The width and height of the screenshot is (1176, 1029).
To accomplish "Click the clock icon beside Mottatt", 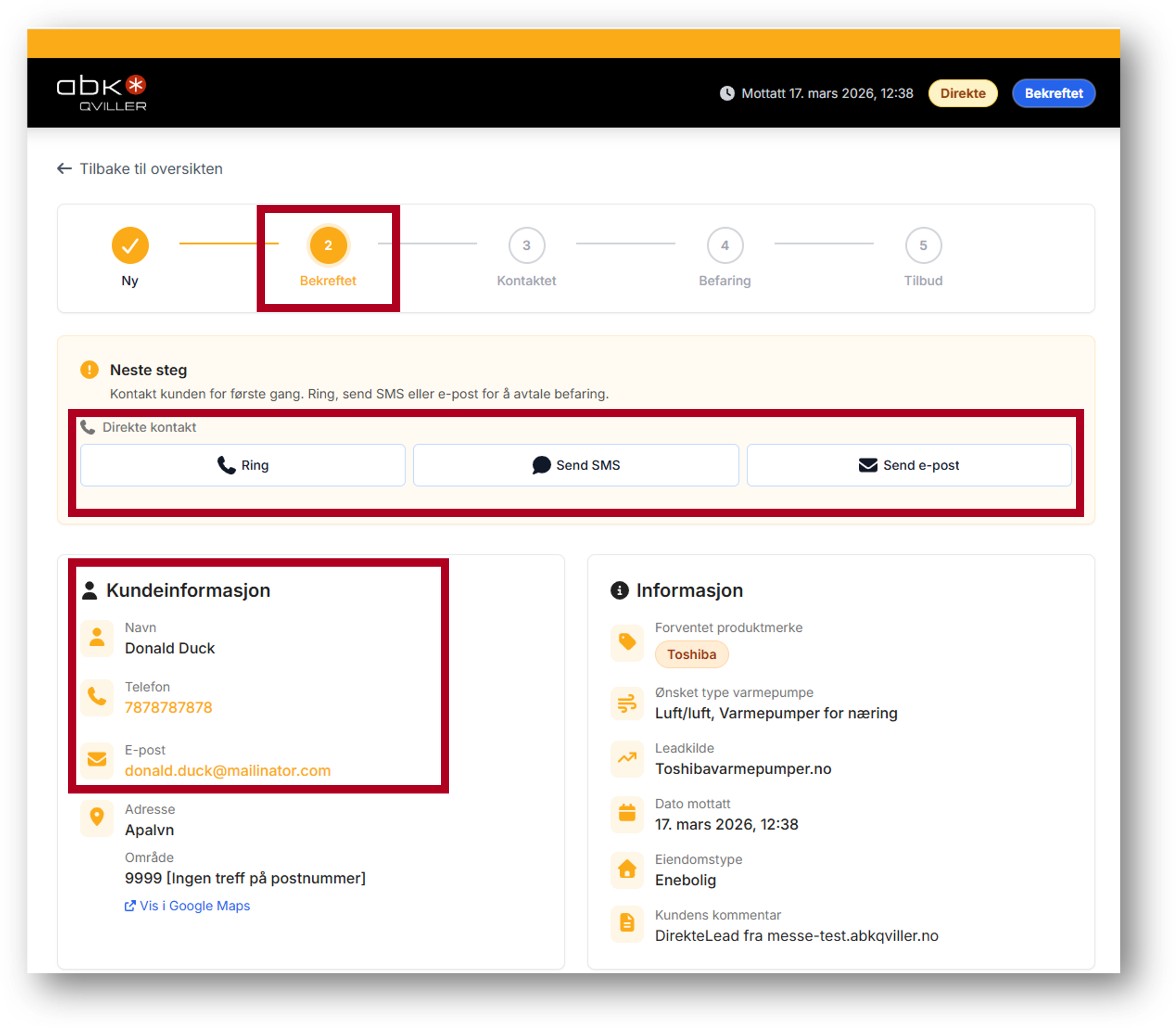I will [x=727, y=93].
